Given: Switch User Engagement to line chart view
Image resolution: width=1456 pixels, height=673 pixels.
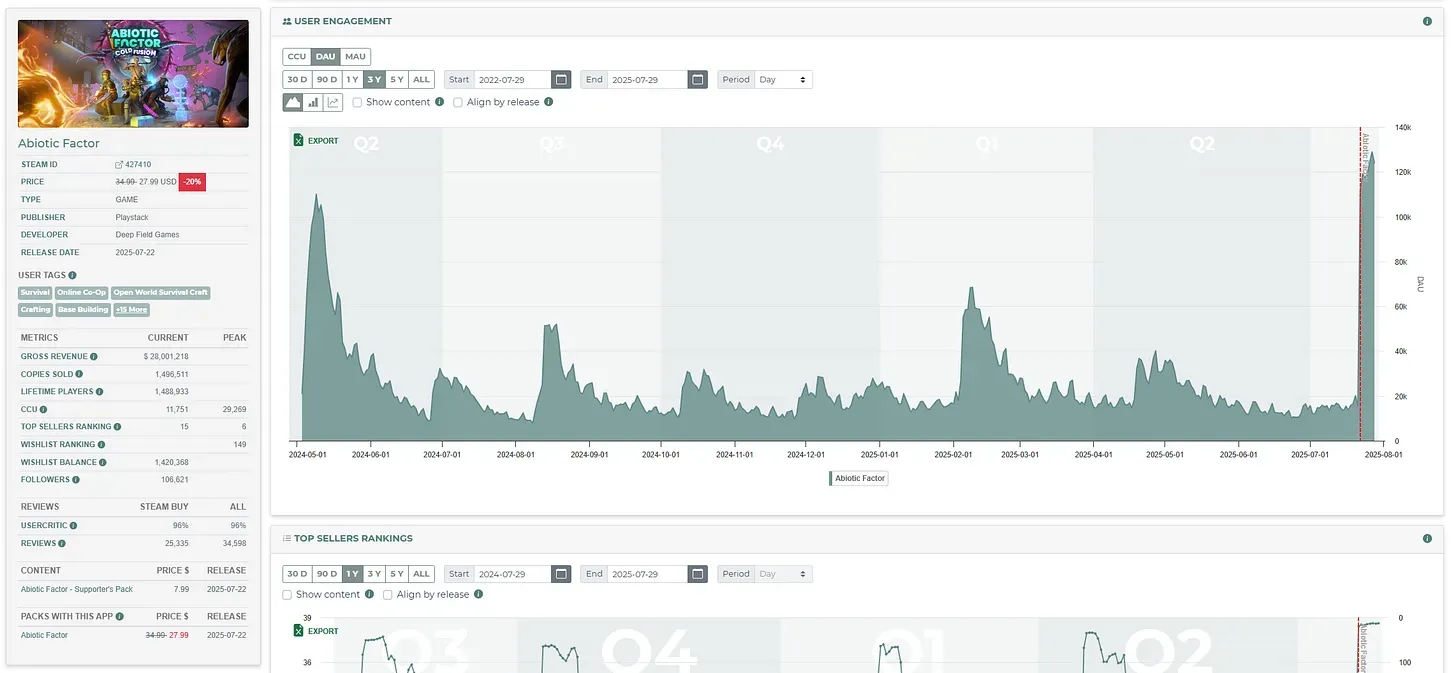Looking at the screenshot, I should pyautogui.click(x=333, y=102).
